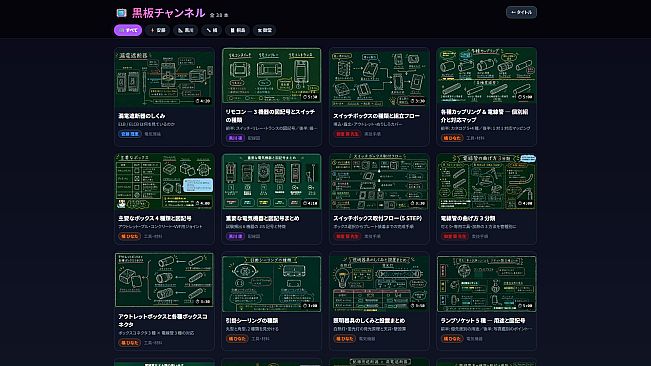Select the filter chip with wrench icon
The width and height of the screenshot is (651, 366).
click(x=212, y=30)
